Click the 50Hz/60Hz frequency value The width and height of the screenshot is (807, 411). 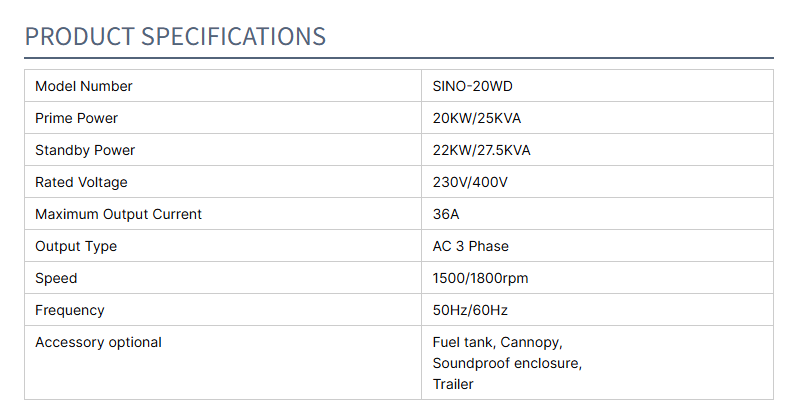pos(469,310)
